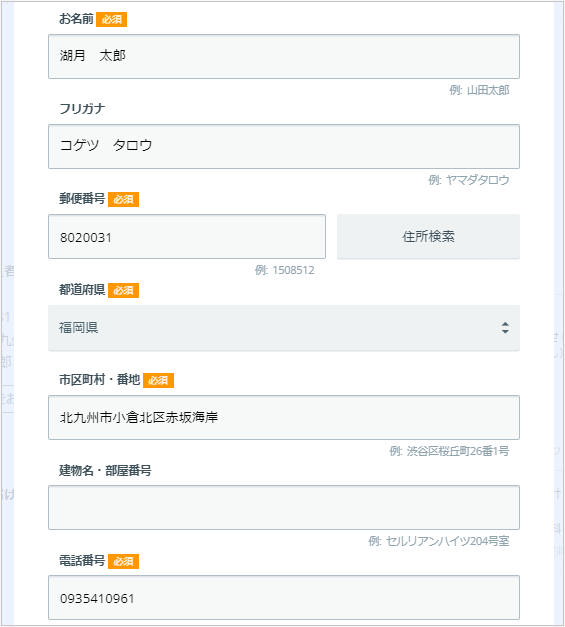Open the 都道府県 prefecture dropdown
Image resolution: width=565 pixels, height=627 pixels.
pos(284,328)
